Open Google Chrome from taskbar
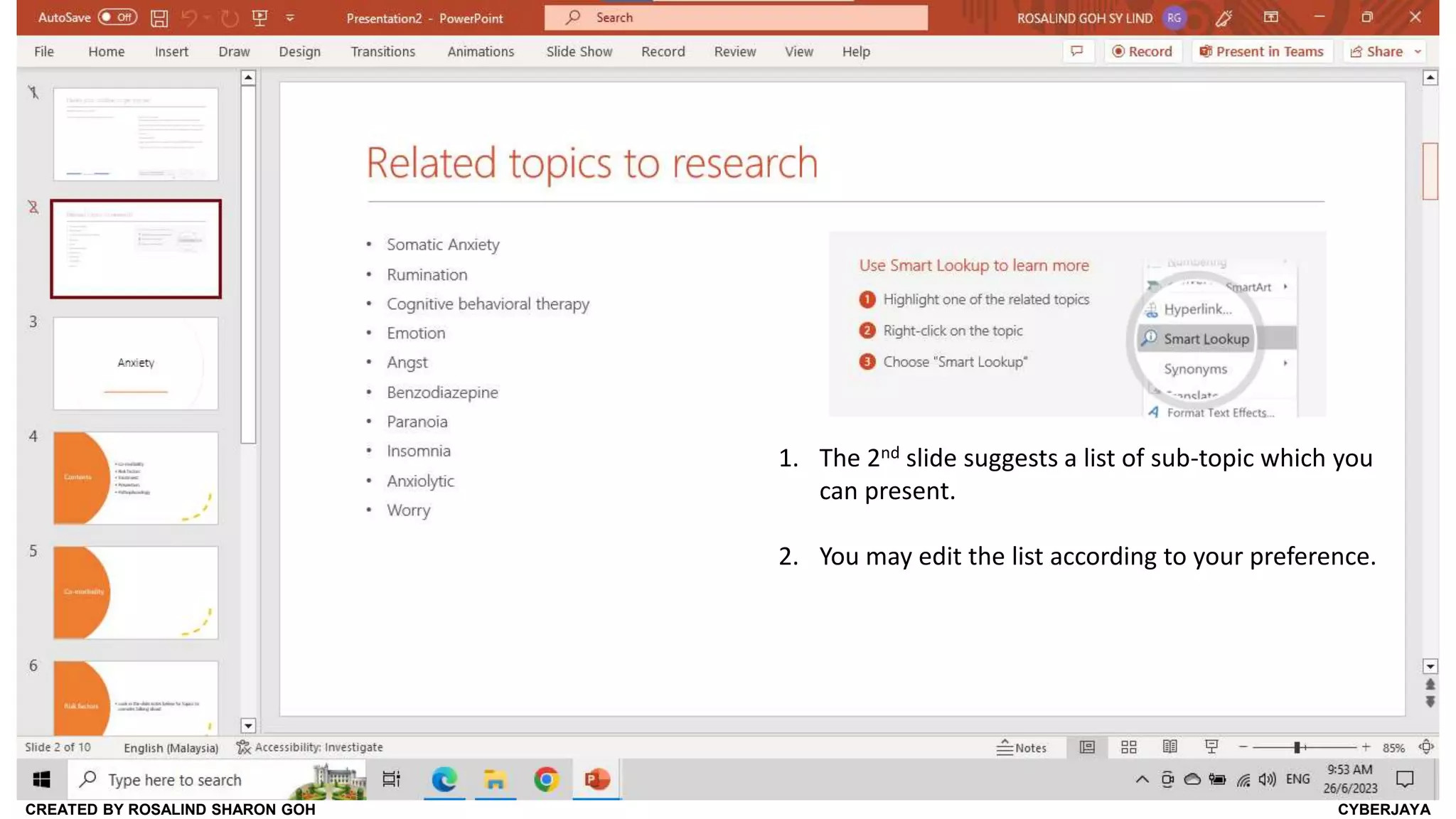This screenshot has height=819, width=1456. [x=546, y=780]
